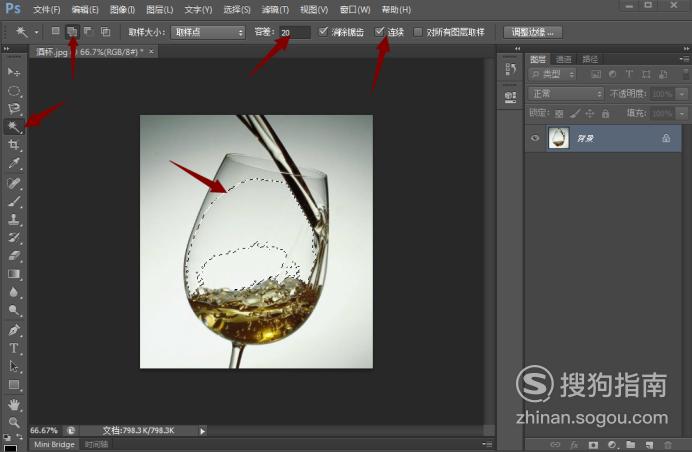Image resolution: width=692 pixels, height=452 pixels.
Task: Select the Zoom tool
Action: pyautogui.click(x=14, y=422)
